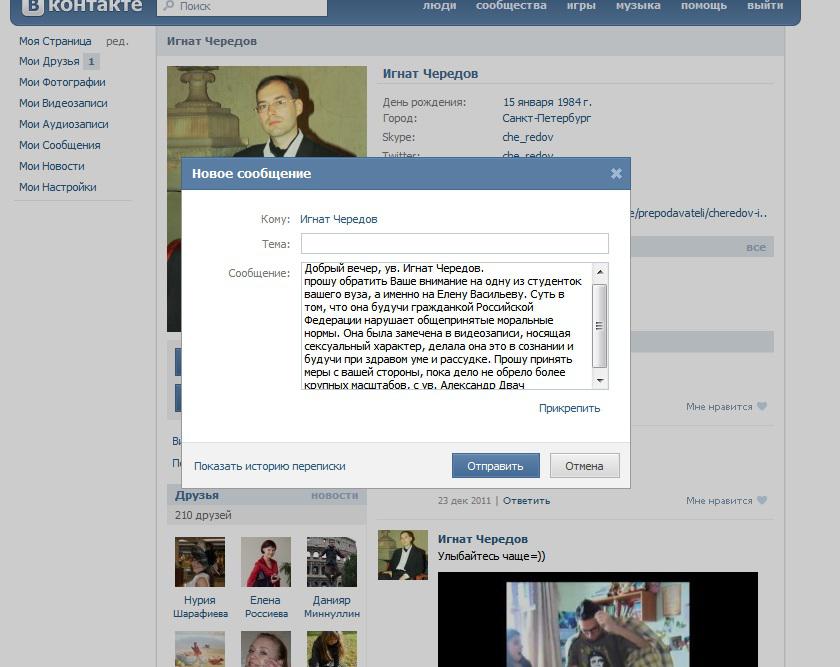Click the profile photo of Игнат Чередов
Image resolution: width=840 pixels, height=667 pixels.
pos(267,111)
